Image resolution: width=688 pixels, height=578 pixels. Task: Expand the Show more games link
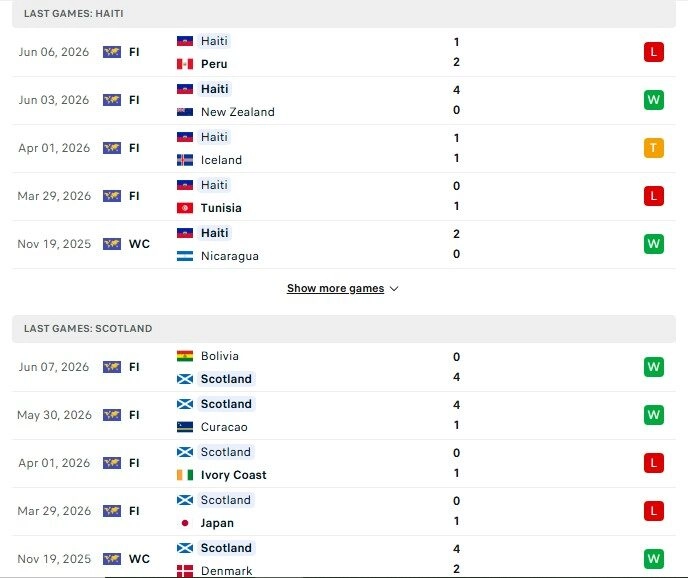coord(335,288)
